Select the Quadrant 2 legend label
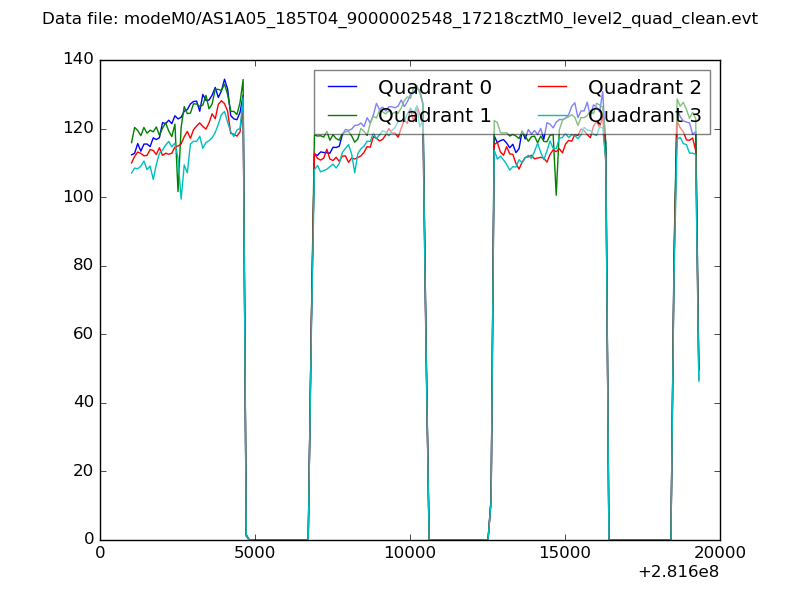The image size is (800, 600). [x=644, y=88]
